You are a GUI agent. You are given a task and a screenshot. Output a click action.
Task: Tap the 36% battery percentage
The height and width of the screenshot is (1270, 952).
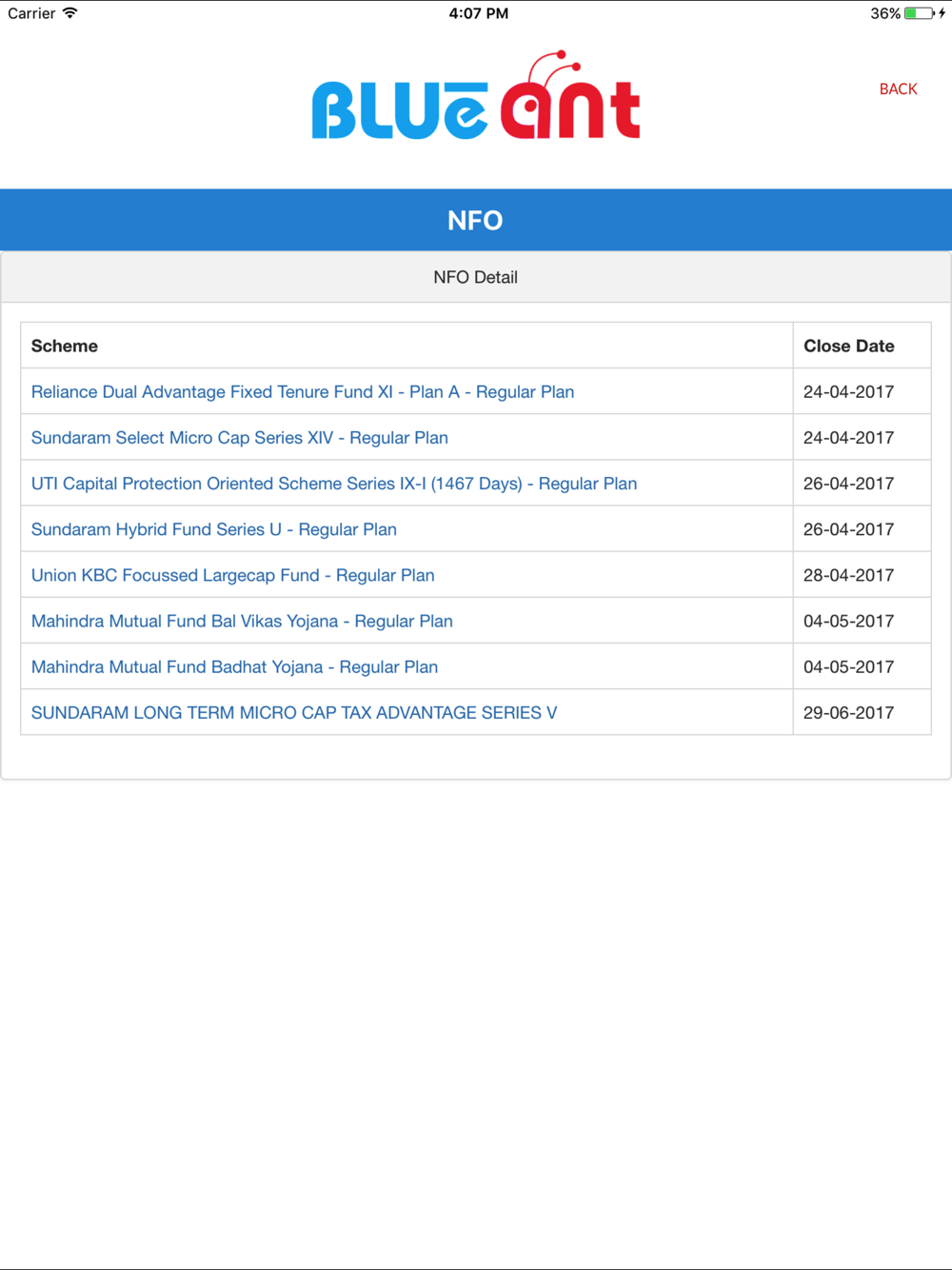(885, 13)
